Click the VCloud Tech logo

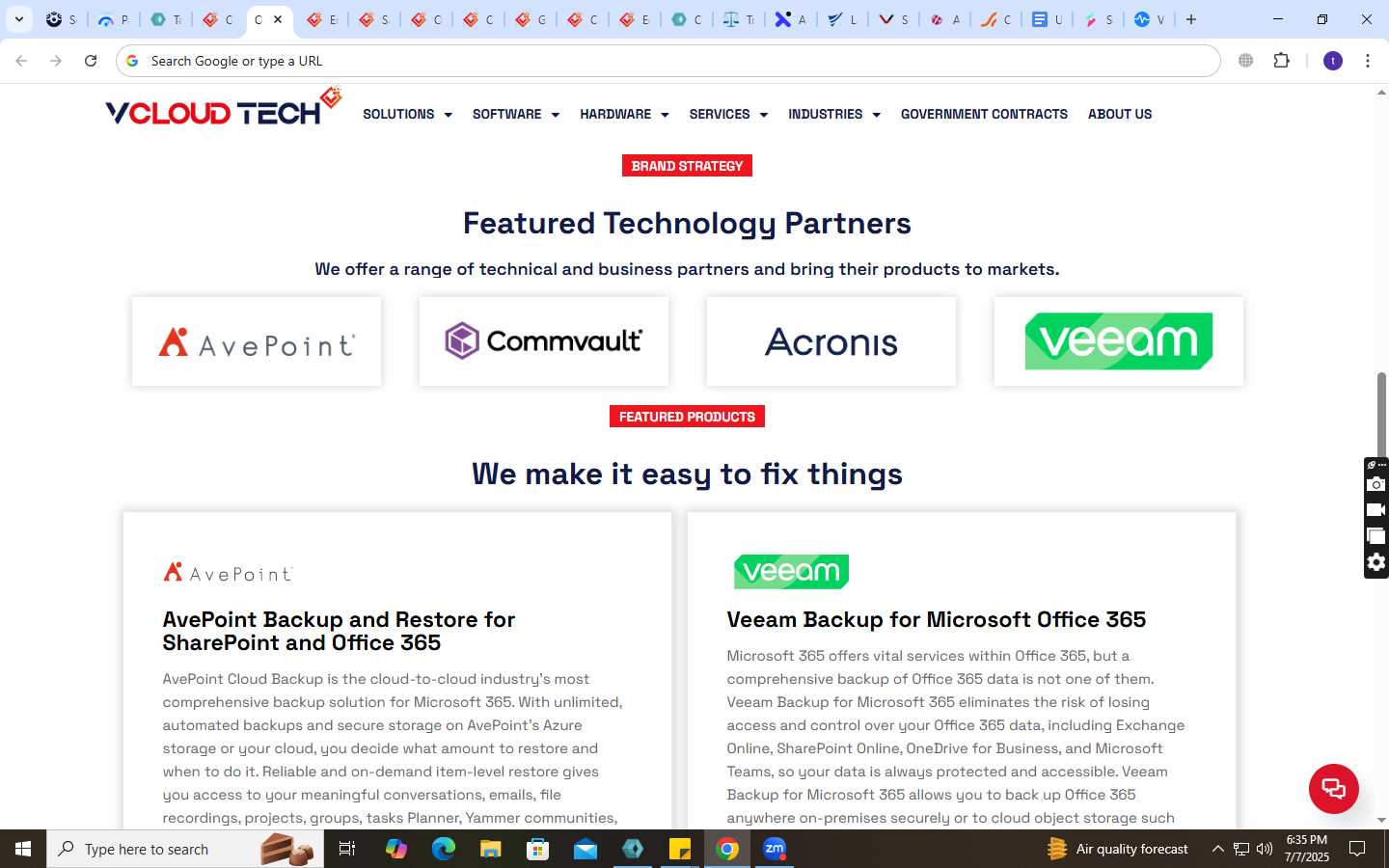tap(223, 108)
